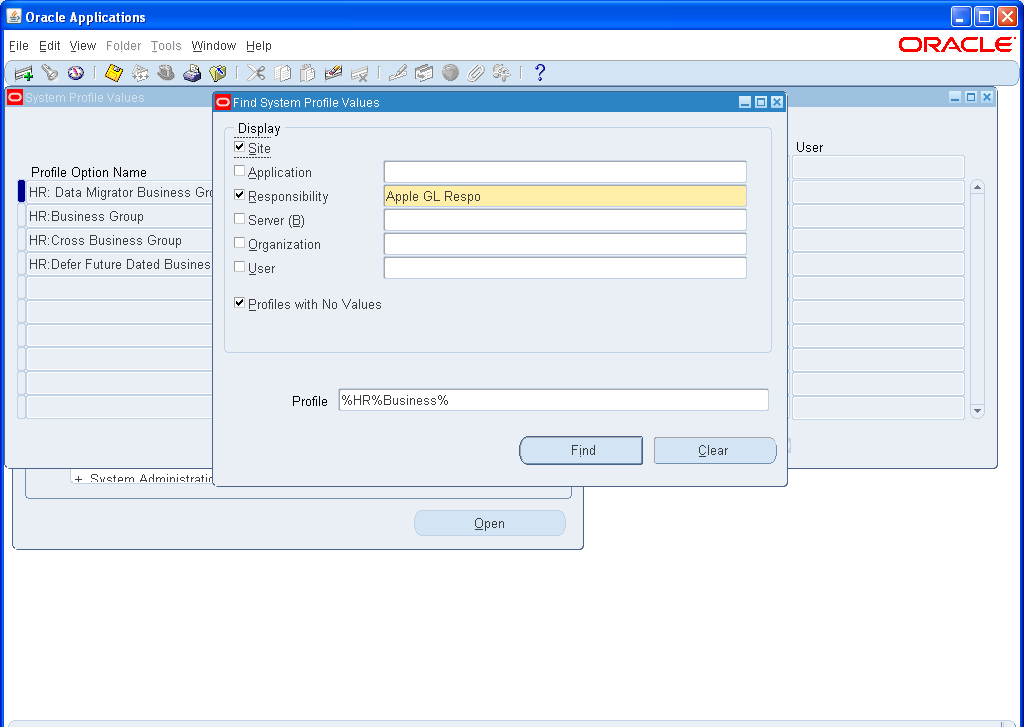Open Window Help via the question mark icon
Image resolution: width=1024 pixels, height=727 pixels.
[x=539, y=72]
